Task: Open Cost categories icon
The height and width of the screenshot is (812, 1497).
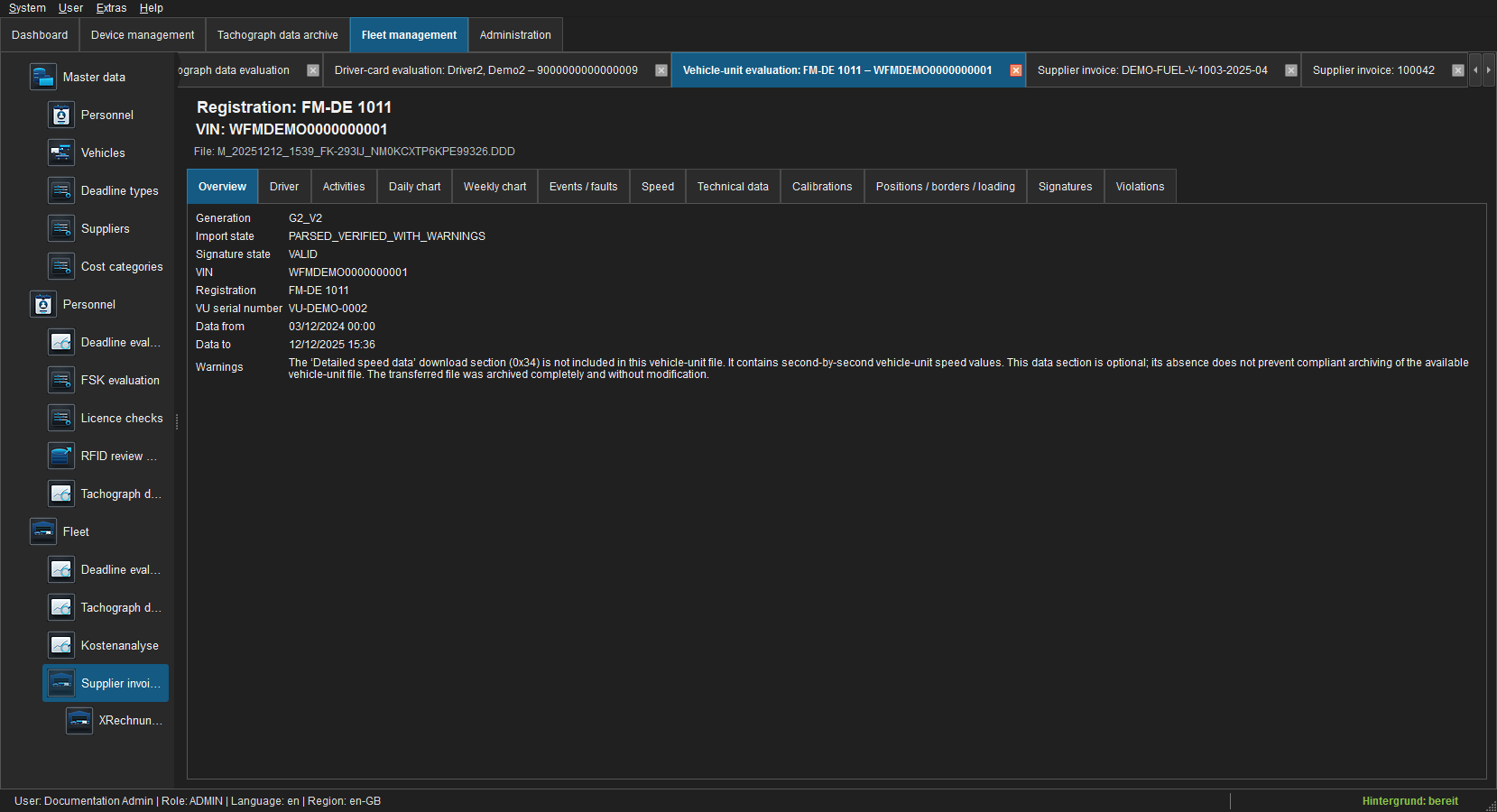Action: pyautogui.click(x=61, y=266)
